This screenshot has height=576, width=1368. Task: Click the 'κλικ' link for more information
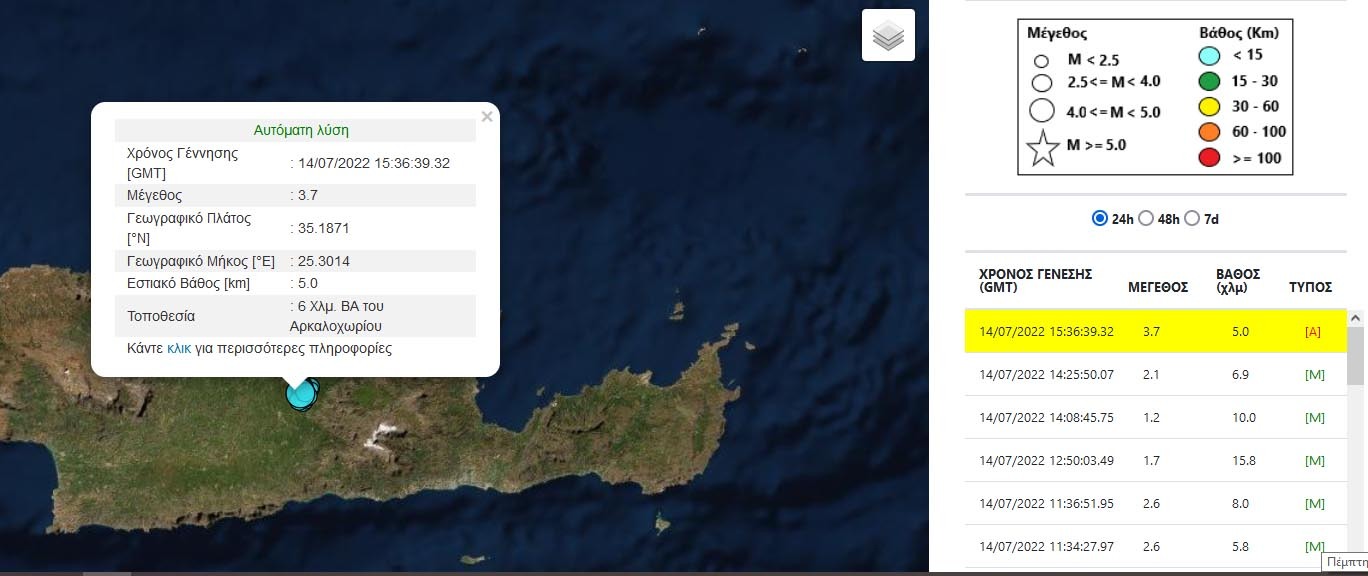coord(179,349)
